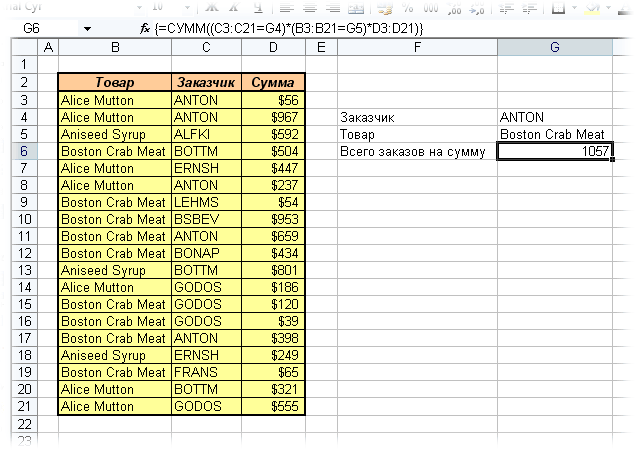Viewport: 636px width, 450px height.
Task: Select column D header
Action: click(273, 47)
